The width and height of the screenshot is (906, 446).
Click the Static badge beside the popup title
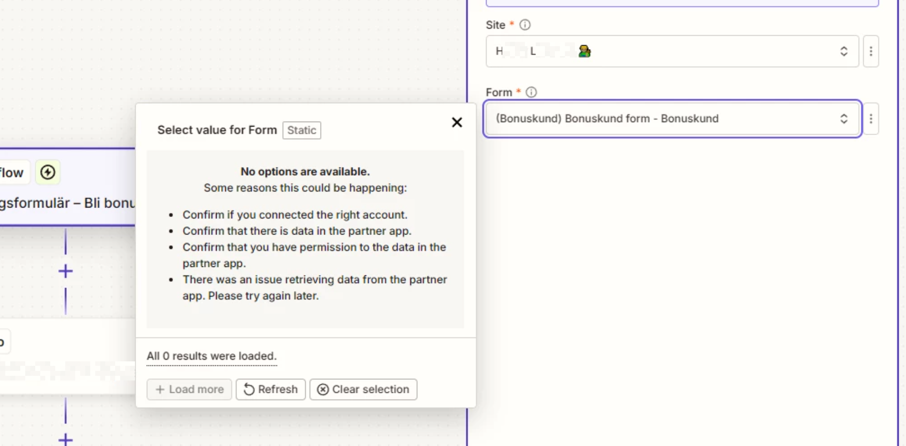[x=301, y=130]
